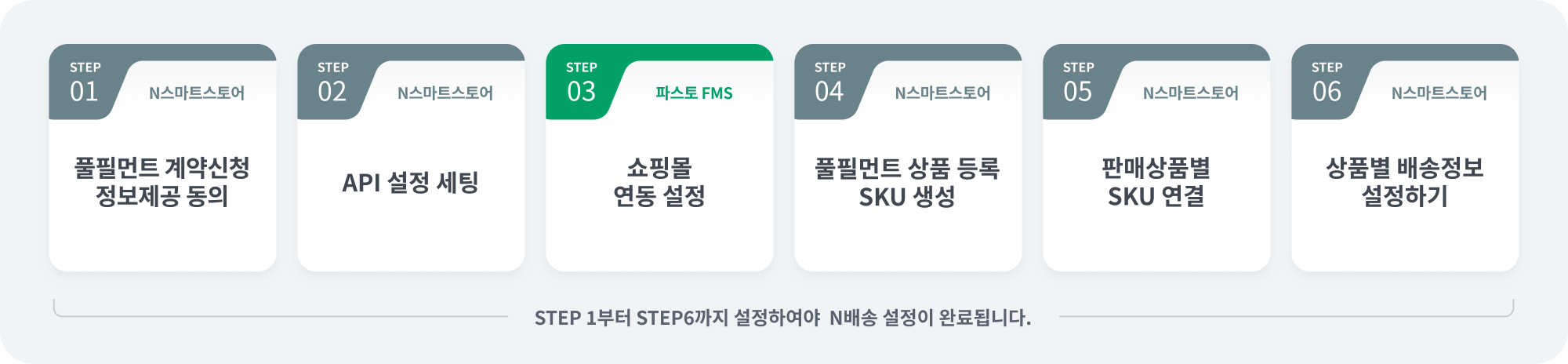Click the STEP 02 badge
The image size is (1568, 364).
coord(332,82)
